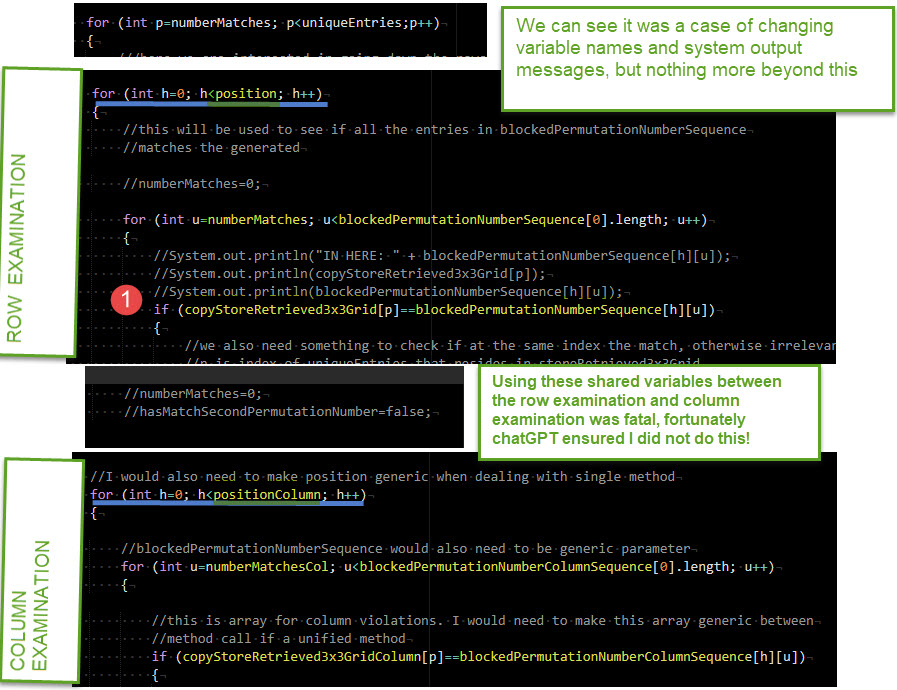Click the 'this is array for column violations' comment
The image size is (897, 690).
pos(485,621)
